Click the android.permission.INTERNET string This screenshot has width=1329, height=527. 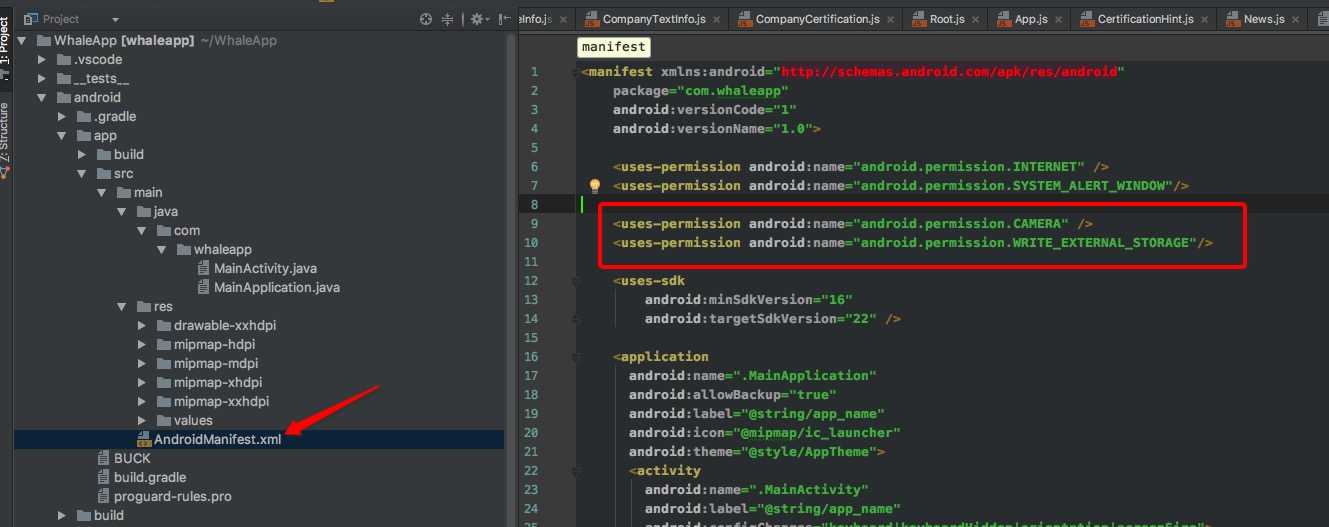[x=969, y=167]
